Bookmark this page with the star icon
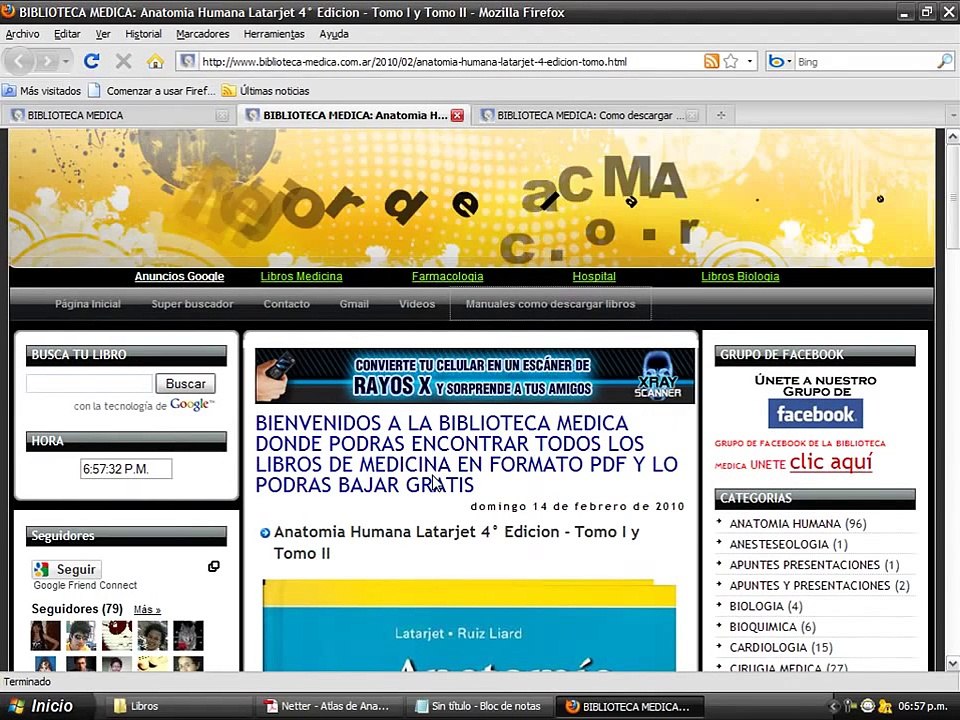Screen dimensions: 960x720 point(730,61)
